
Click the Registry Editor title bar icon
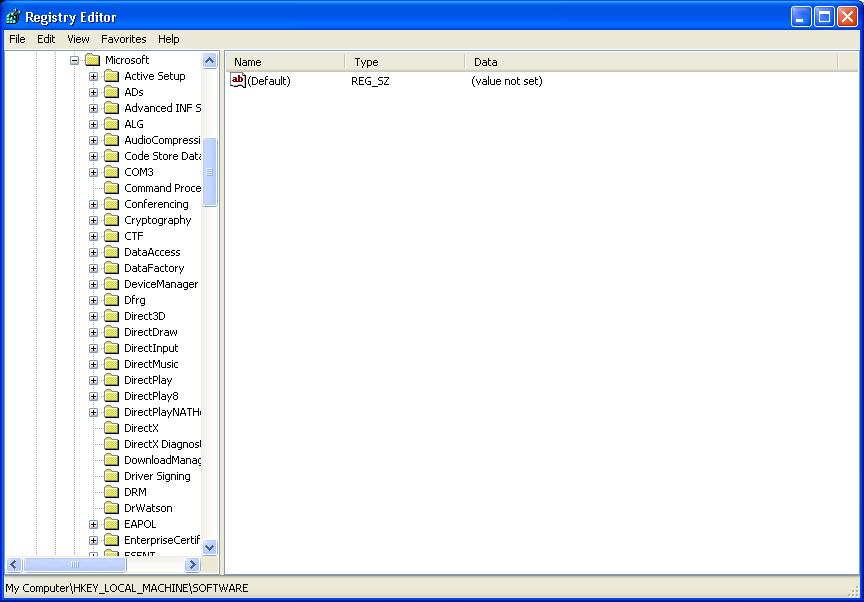13,17
